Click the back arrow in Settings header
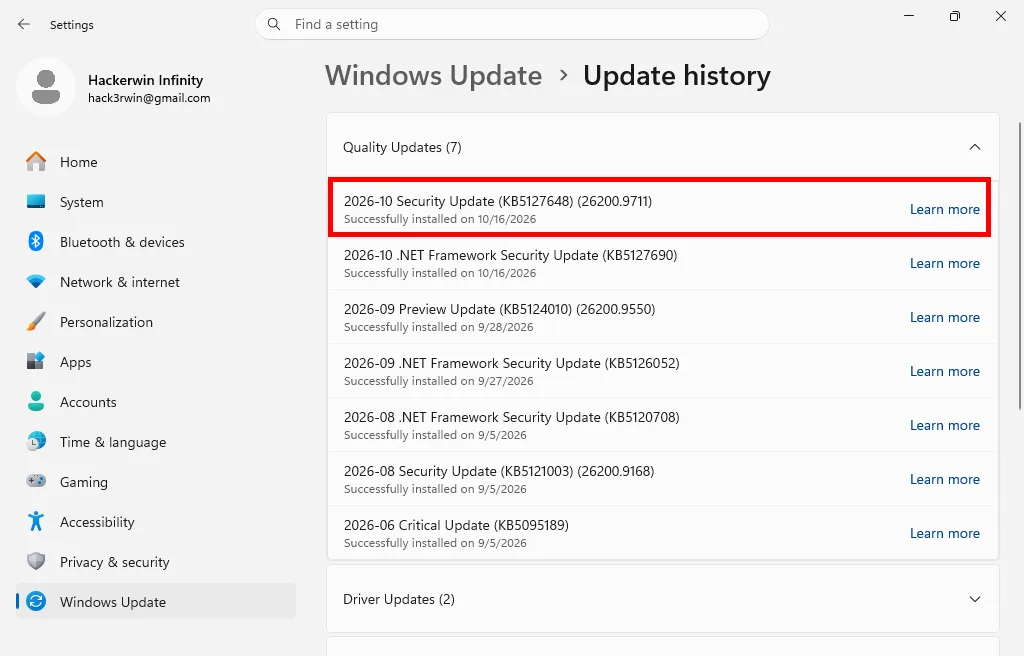This screenshot has height=656, width=1024. [24, 24]
